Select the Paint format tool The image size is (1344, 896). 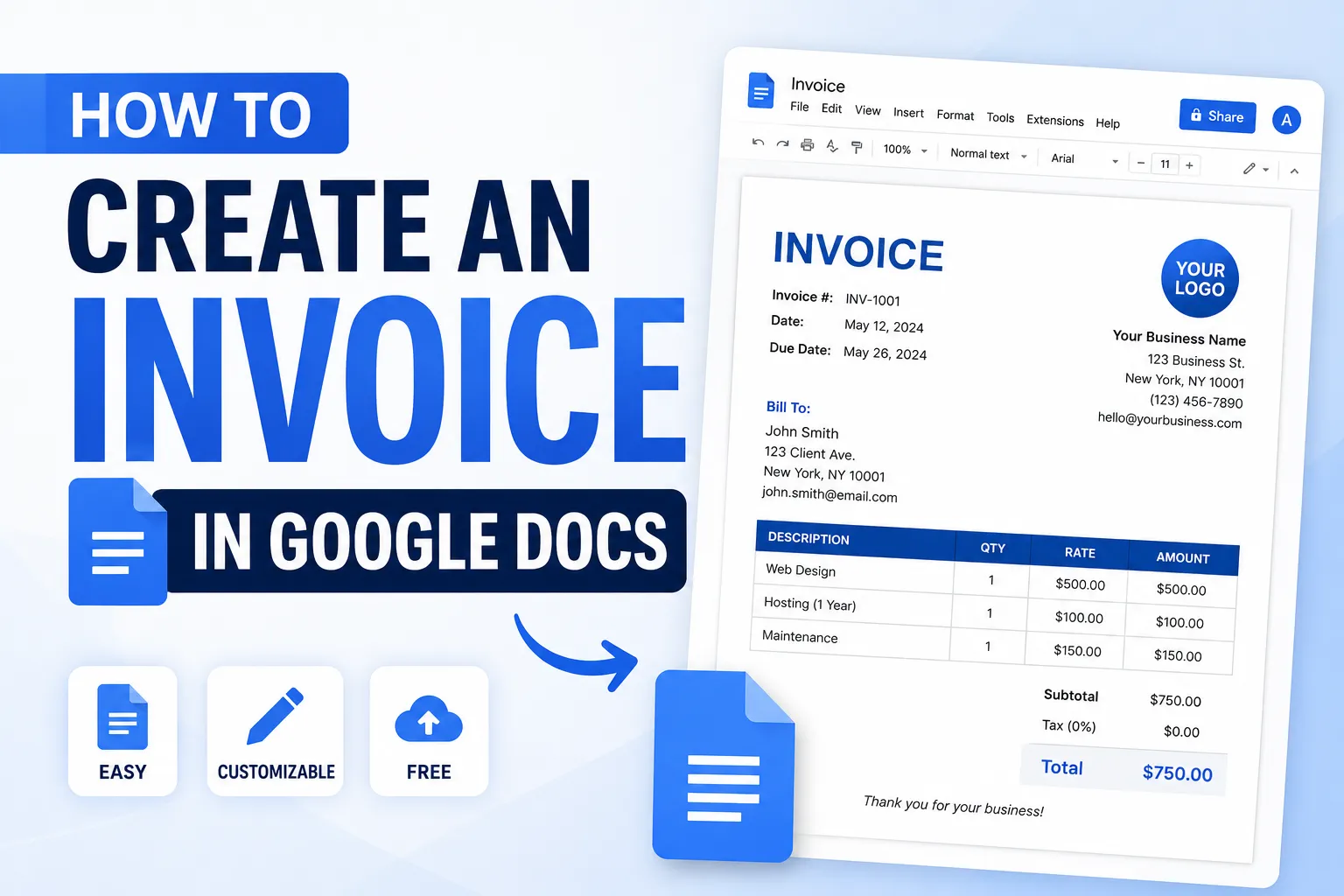click(x=857, y=148)
